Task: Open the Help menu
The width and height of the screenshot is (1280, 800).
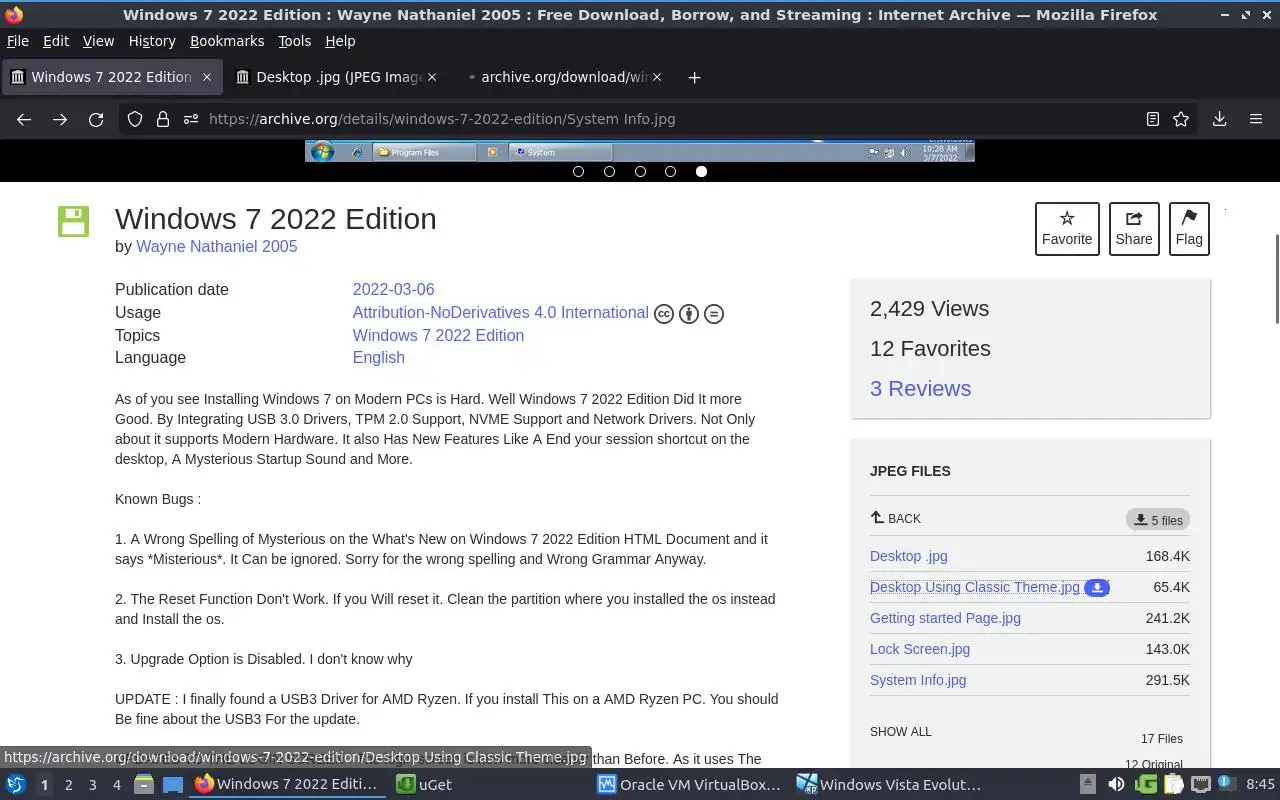Action: point(340,41)
